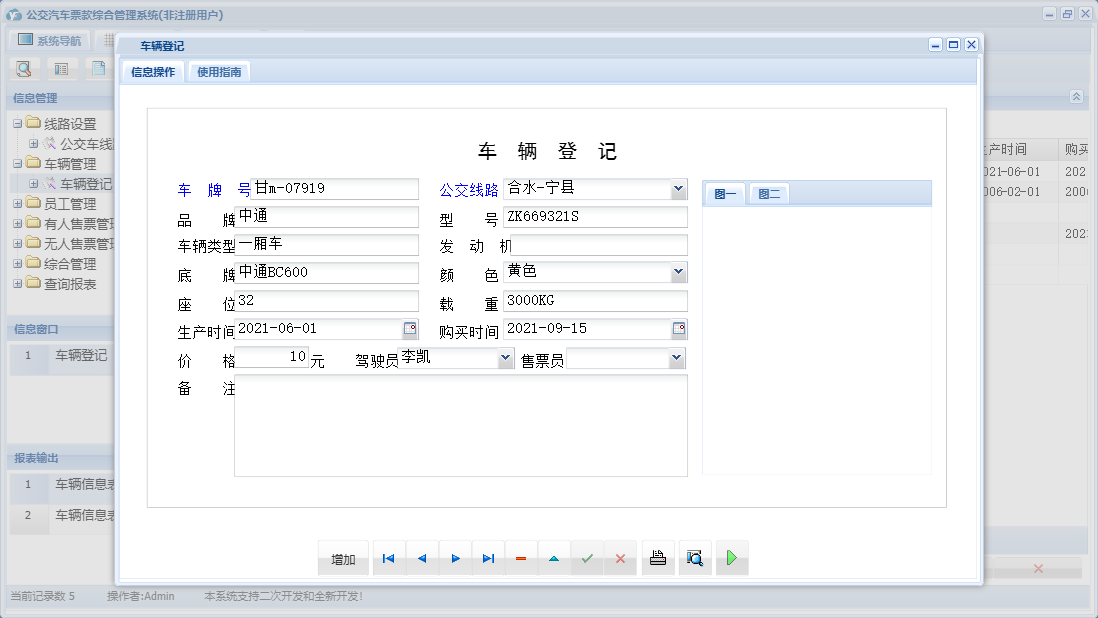
Task: Click the 价格 input field
Action: [x=272, y=358]
